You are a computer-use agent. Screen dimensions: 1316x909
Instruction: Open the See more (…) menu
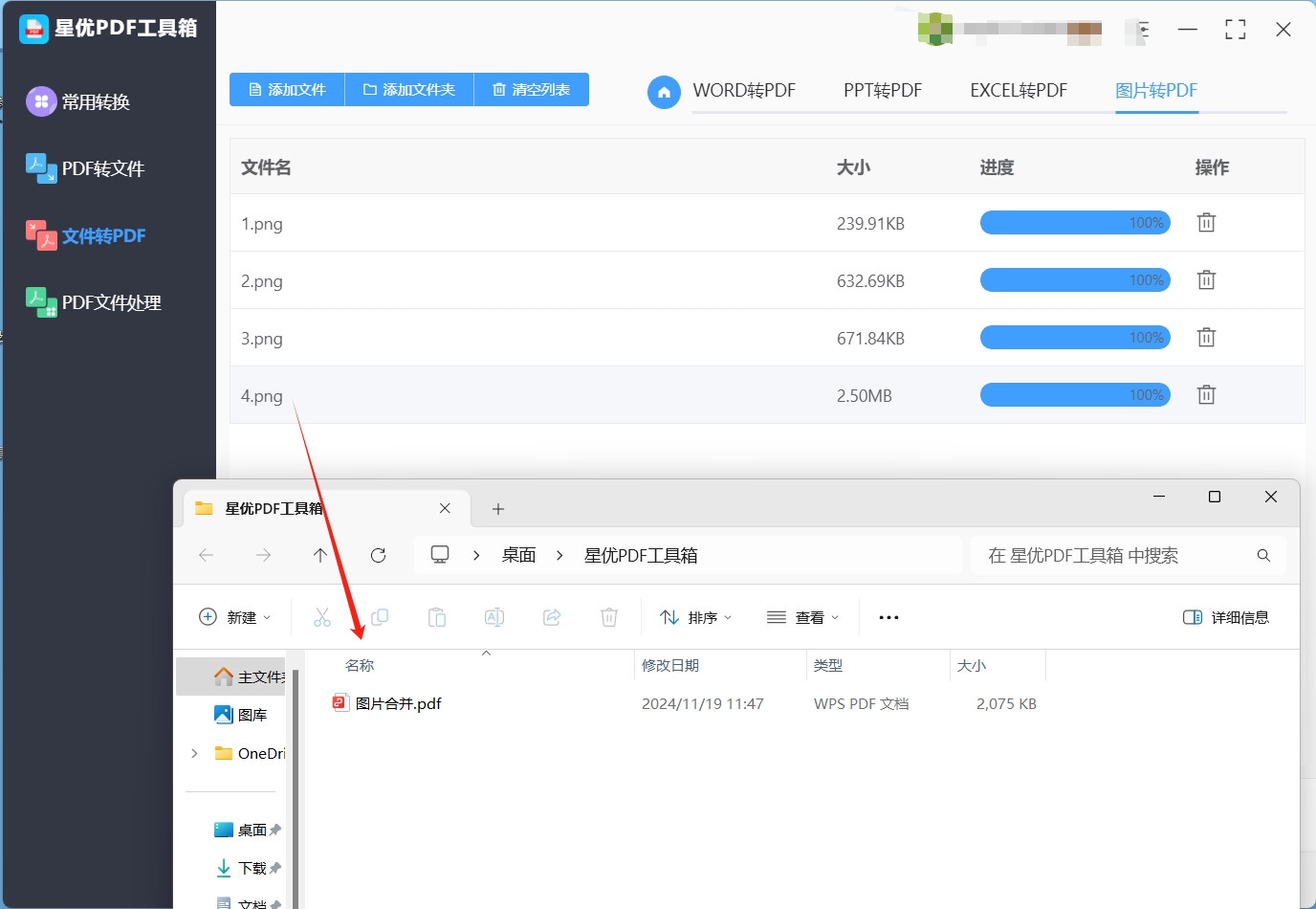[888, 617]
